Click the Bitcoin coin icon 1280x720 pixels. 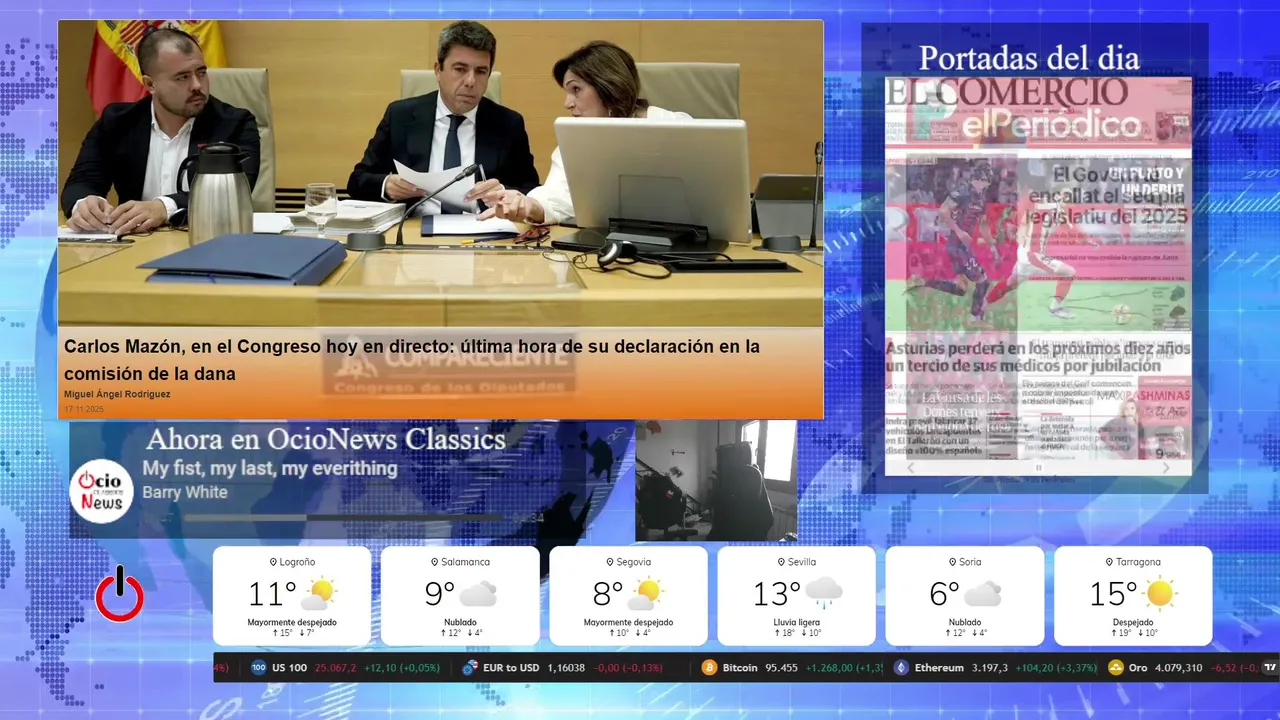point(709,668)
